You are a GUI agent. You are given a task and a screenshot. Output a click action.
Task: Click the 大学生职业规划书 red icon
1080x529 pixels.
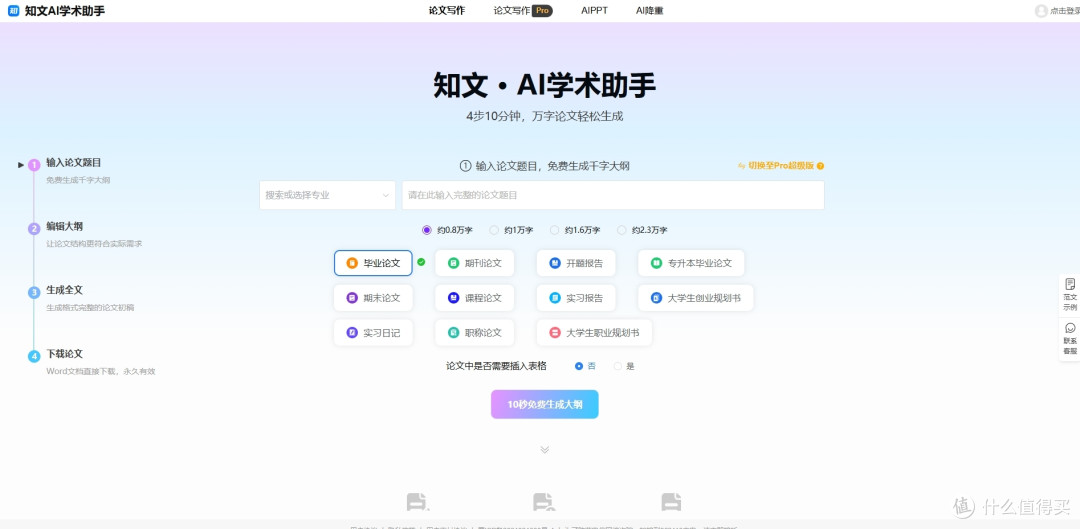click(x=554, y=333)
